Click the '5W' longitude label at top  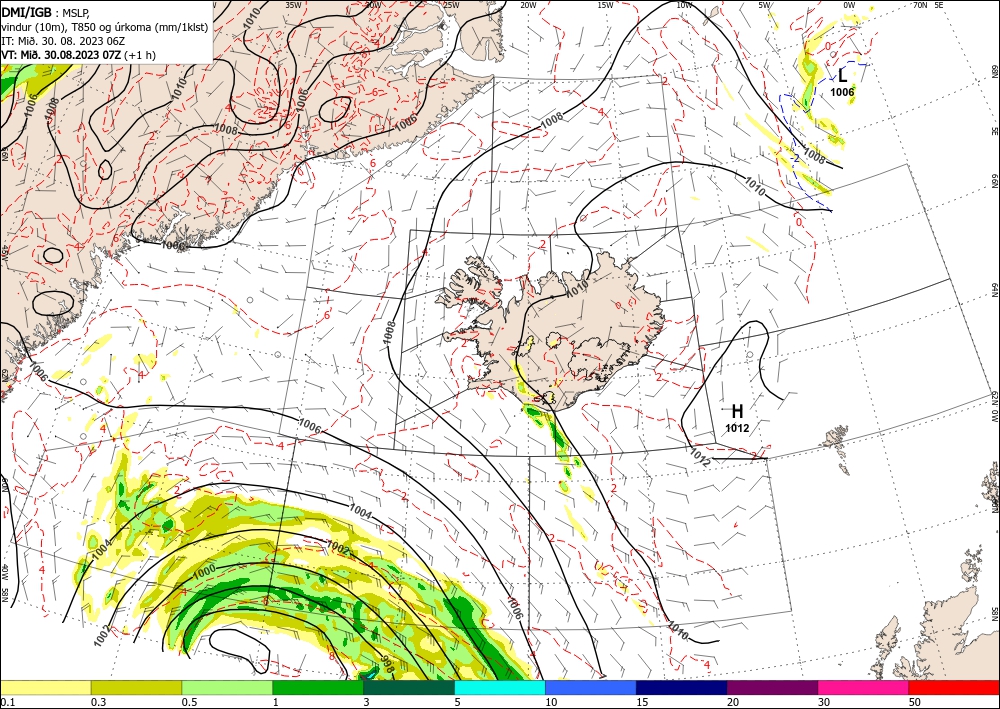[x=765, y=5]
